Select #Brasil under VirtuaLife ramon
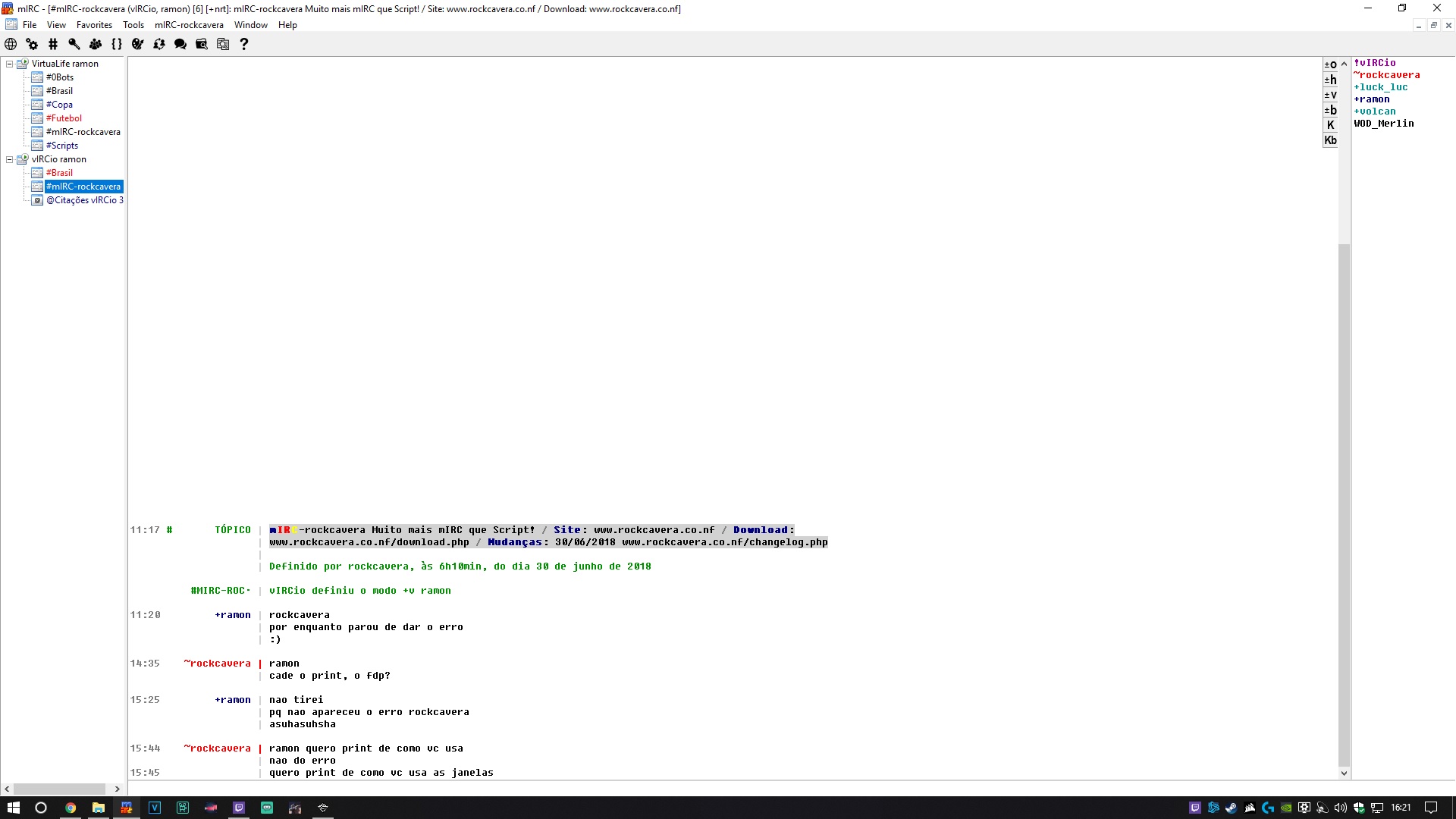The image size is (1456, 819). coord(59,91)
